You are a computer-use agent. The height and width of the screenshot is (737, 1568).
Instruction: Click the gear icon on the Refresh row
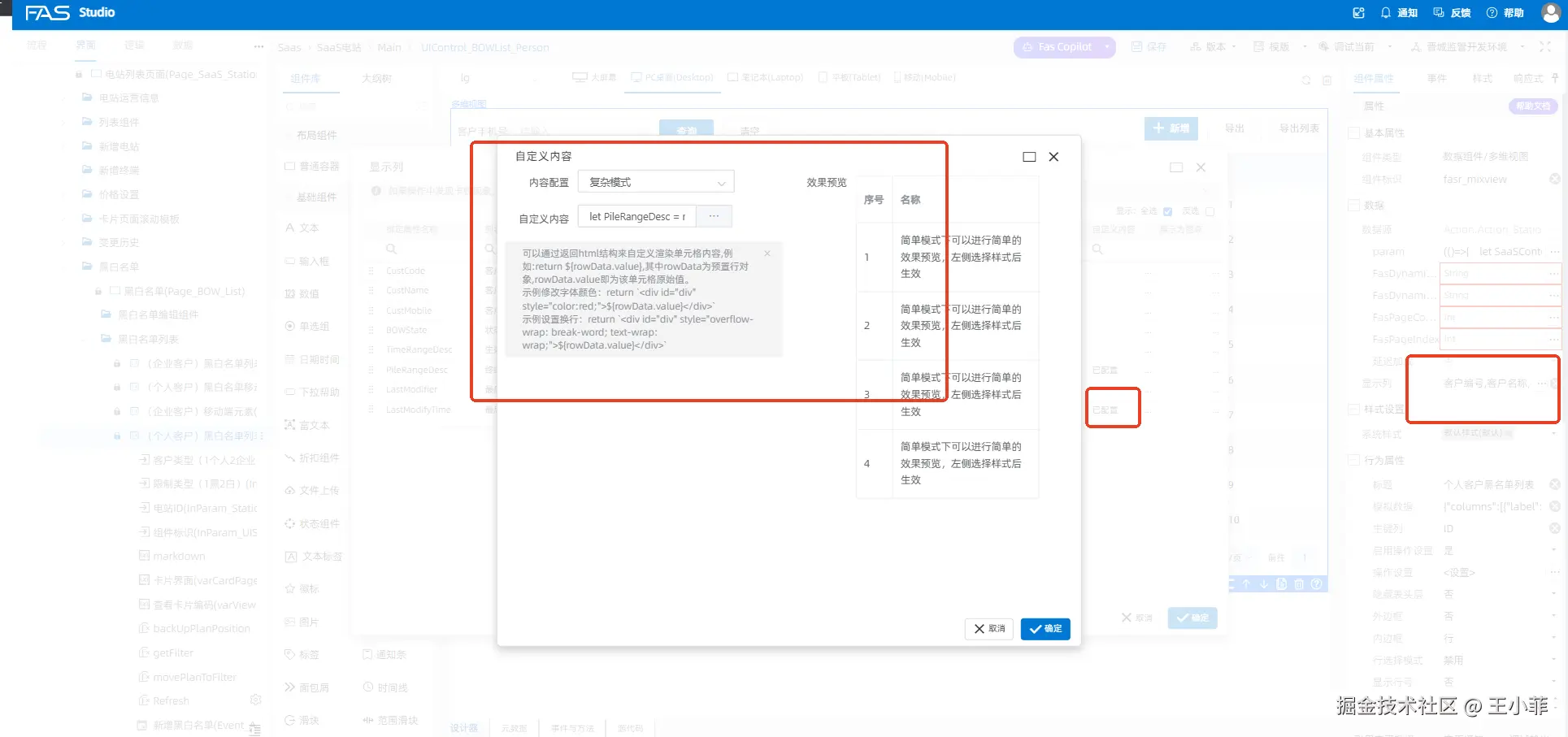click(256, 700)
